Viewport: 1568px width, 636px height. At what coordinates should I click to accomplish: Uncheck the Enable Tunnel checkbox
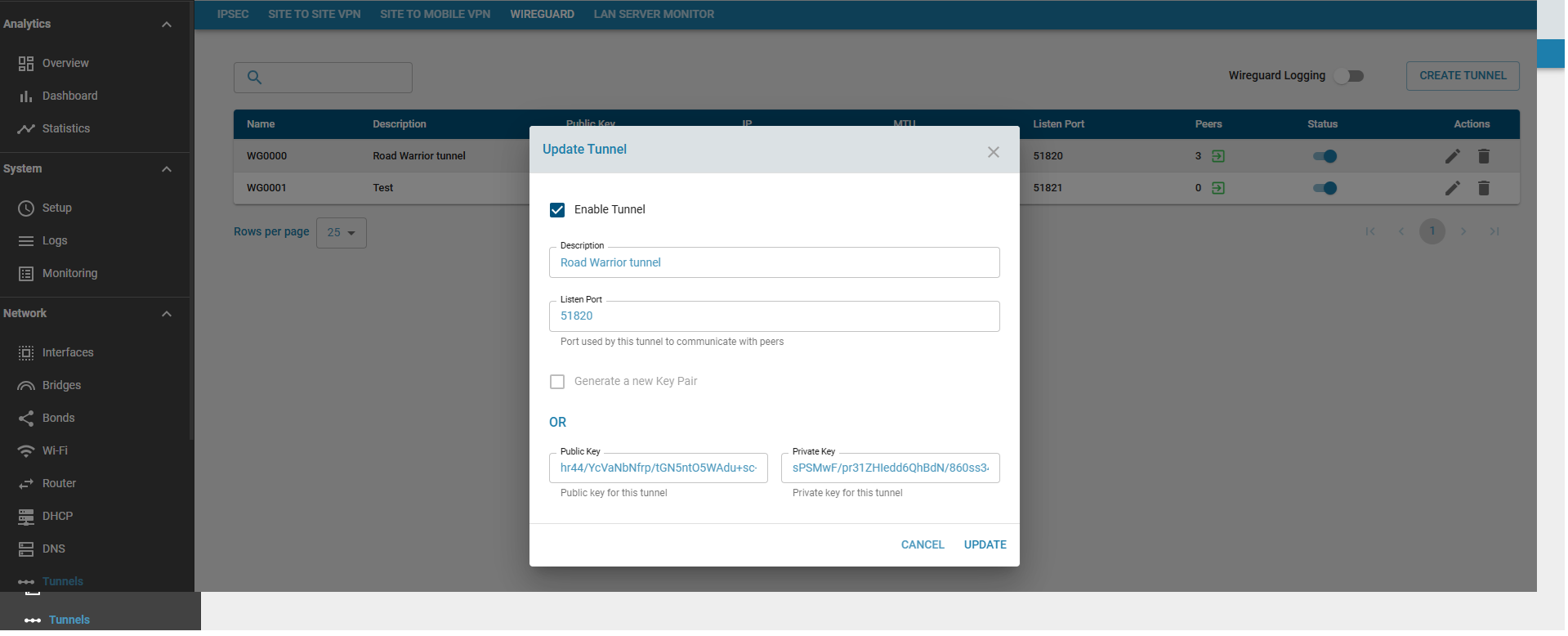[x=557, y=210]
